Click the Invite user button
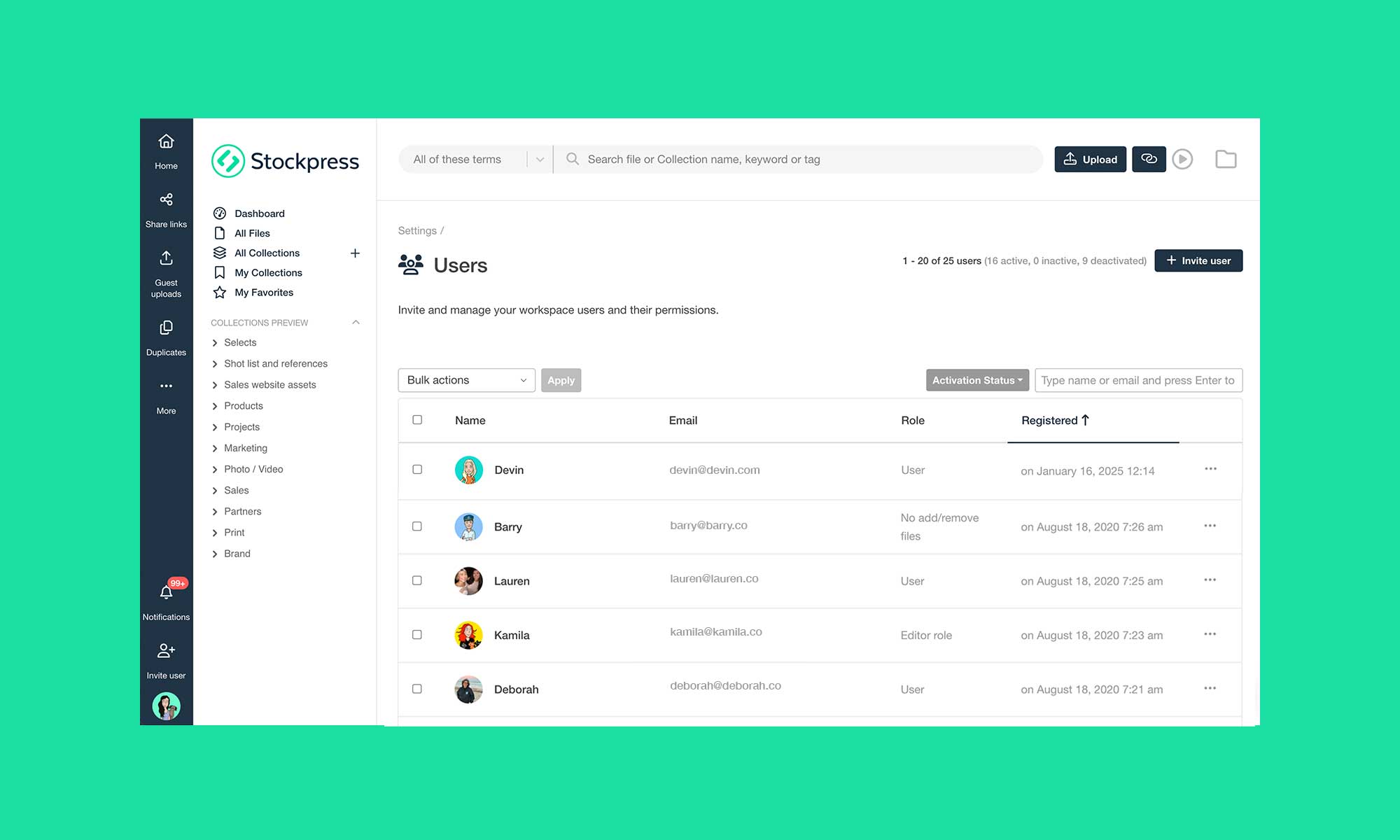 coord(1198,260)
